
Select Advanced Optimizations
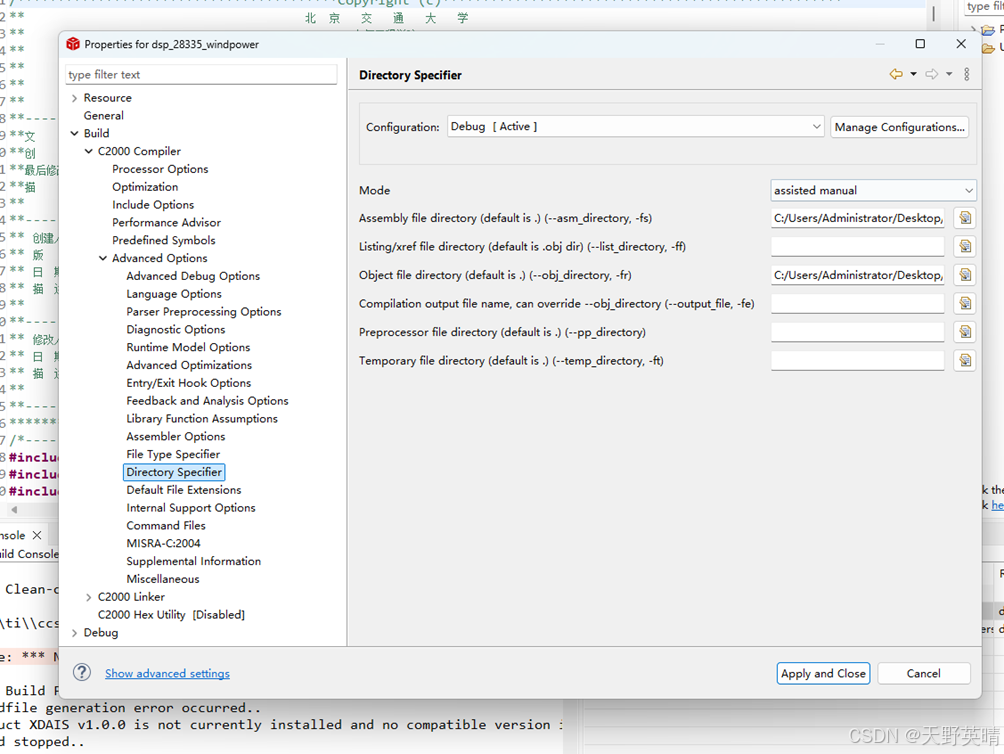(x=189, y=365)
